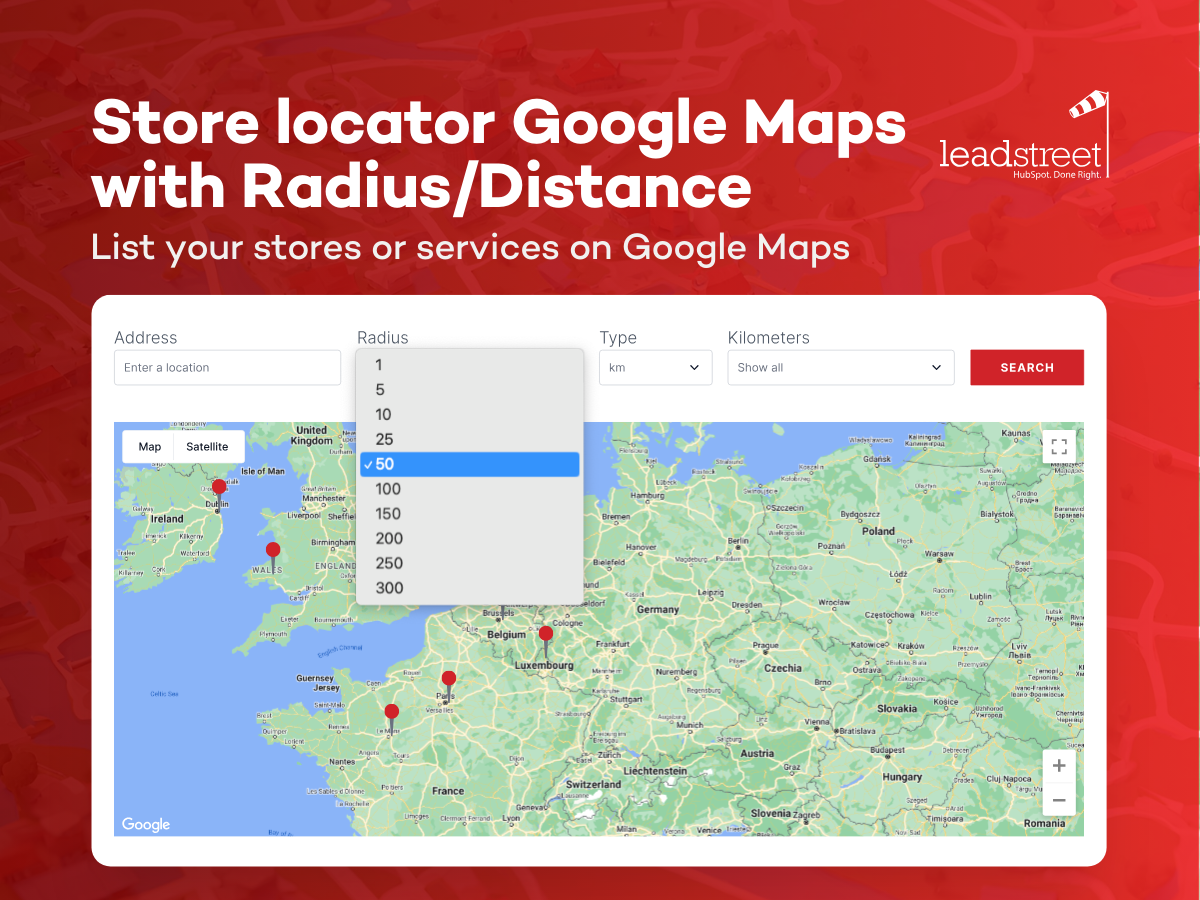Switch to Satellite view
1200x900 pixels.
[x=207, y=447]
